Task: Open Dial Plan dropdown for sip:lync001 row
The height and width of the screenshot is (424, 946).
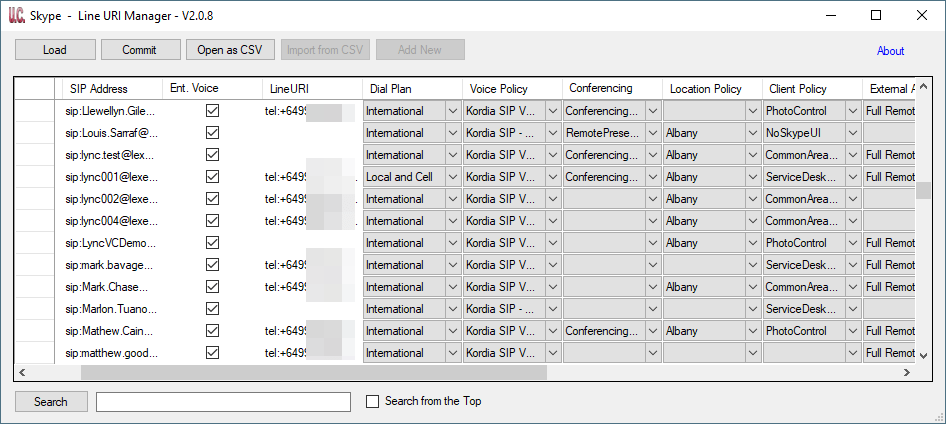Action: tap(453, 177)
